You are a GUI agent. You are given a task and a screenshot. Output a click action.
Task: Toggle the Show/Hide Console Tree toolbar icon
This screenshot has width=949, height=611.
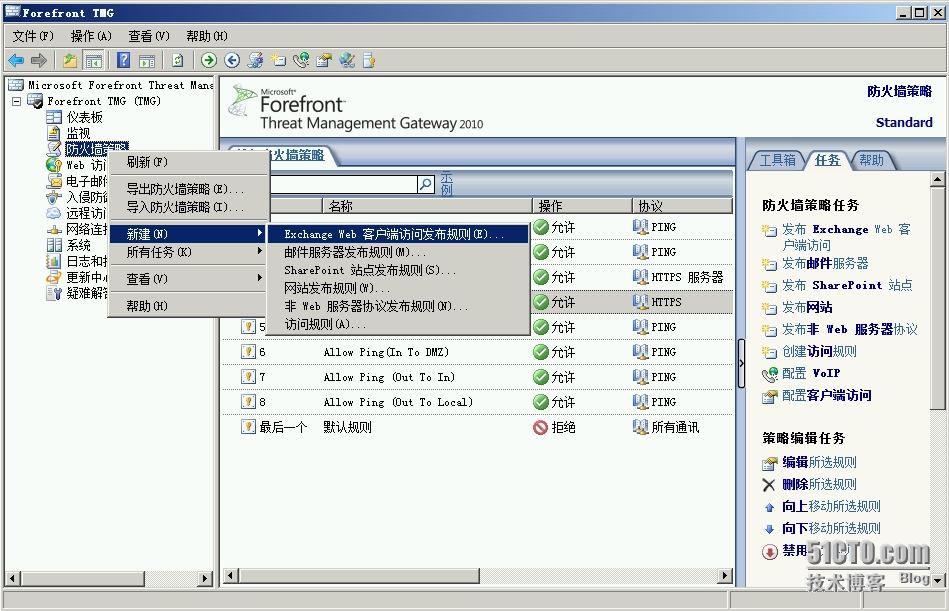[x=93, y=60]
